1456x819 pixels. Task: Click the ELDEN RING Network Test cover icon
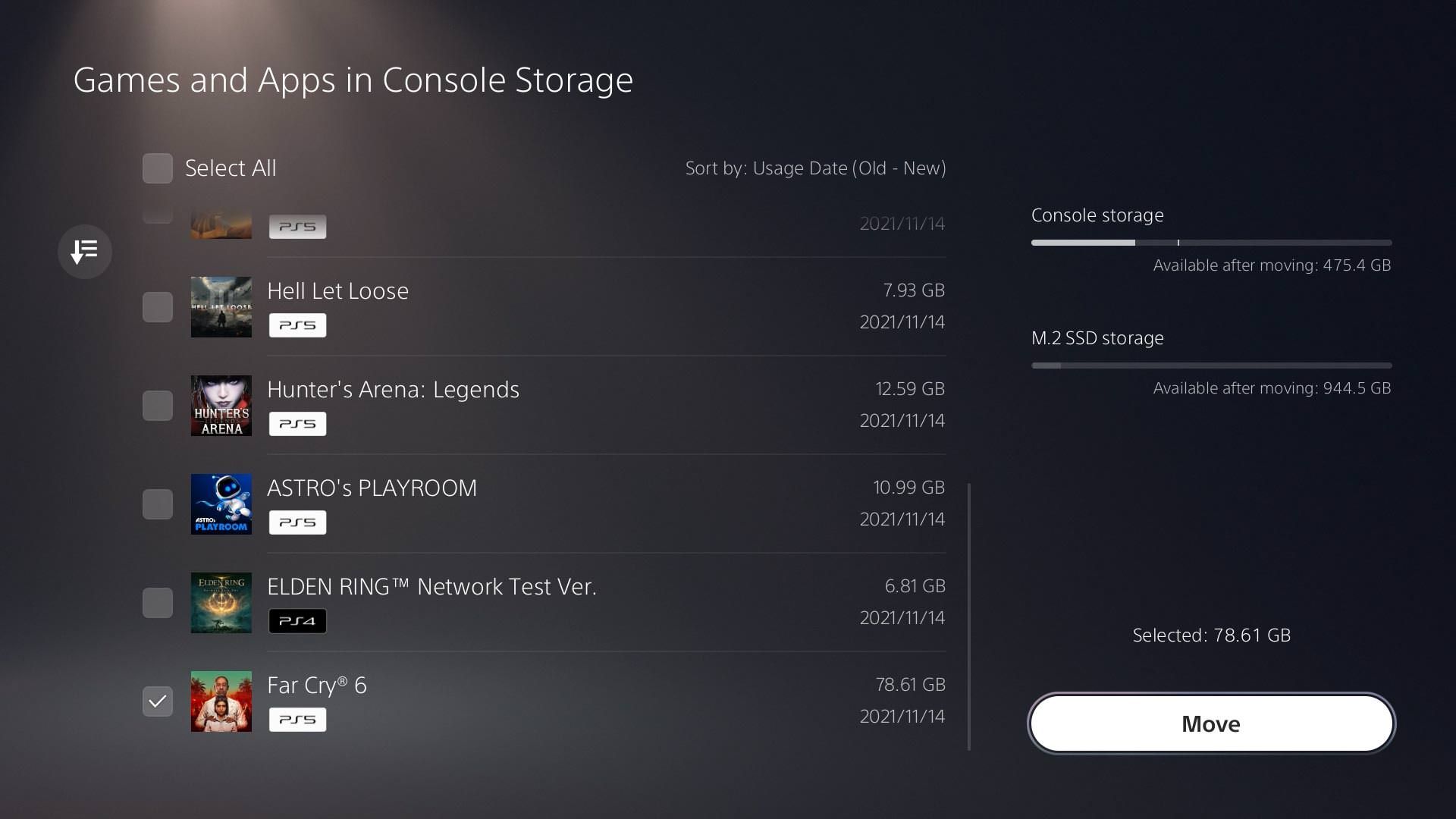(221, 603)
